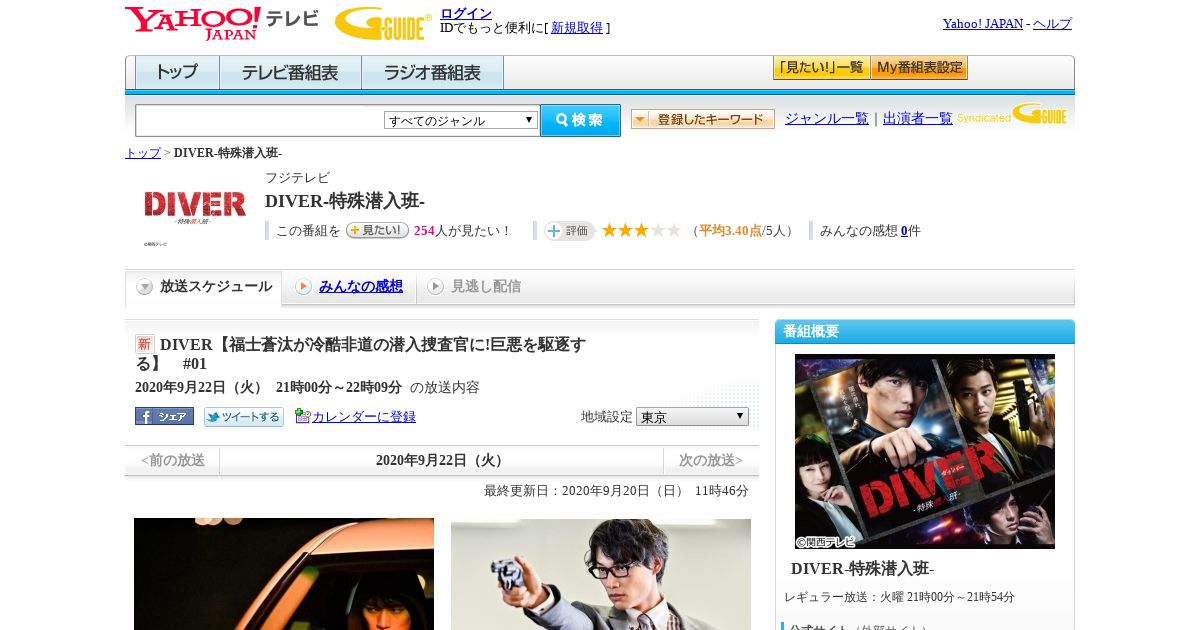Open the テレビ番組表 tab
This screenshot has height=630, width=1200.
(290, 73)
